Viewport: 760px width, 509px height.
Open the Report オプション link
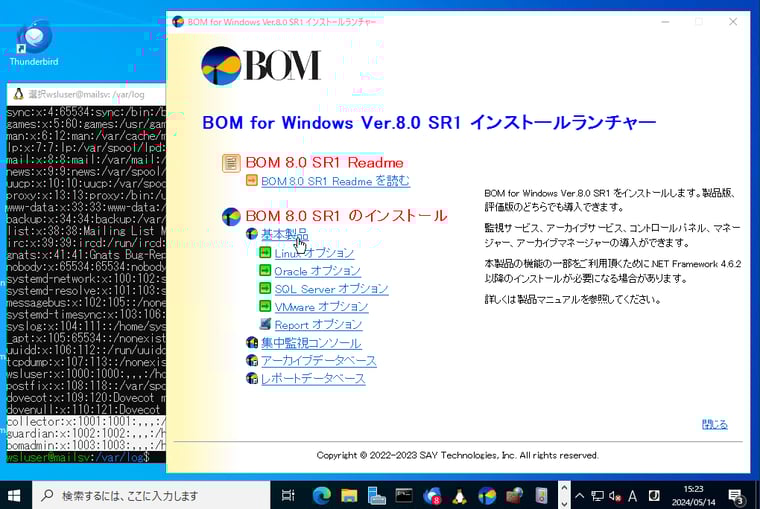[x=318, y=325]
